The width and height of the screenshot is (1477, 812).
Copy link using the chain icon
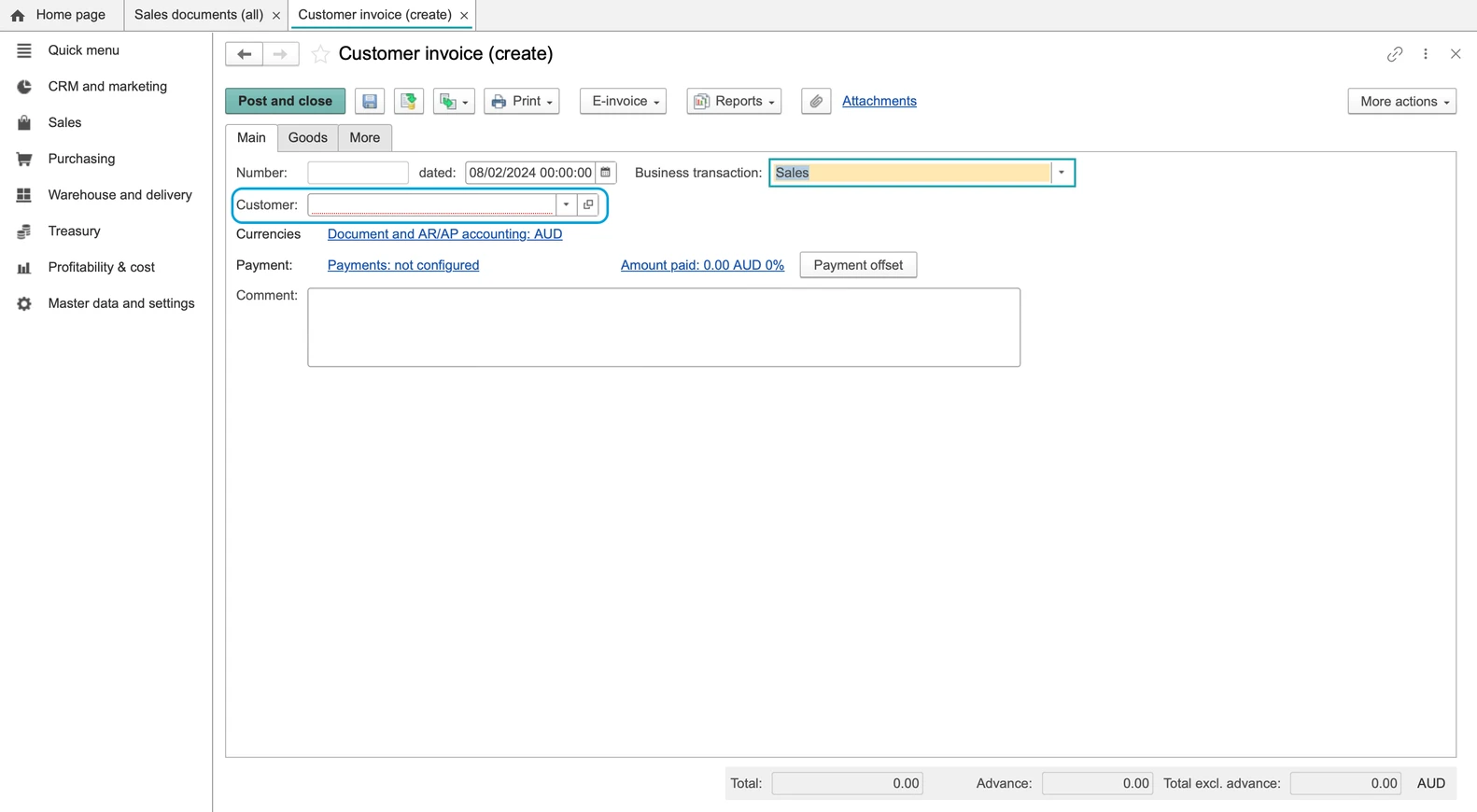pyautogui.click(x=1395, y=54)
